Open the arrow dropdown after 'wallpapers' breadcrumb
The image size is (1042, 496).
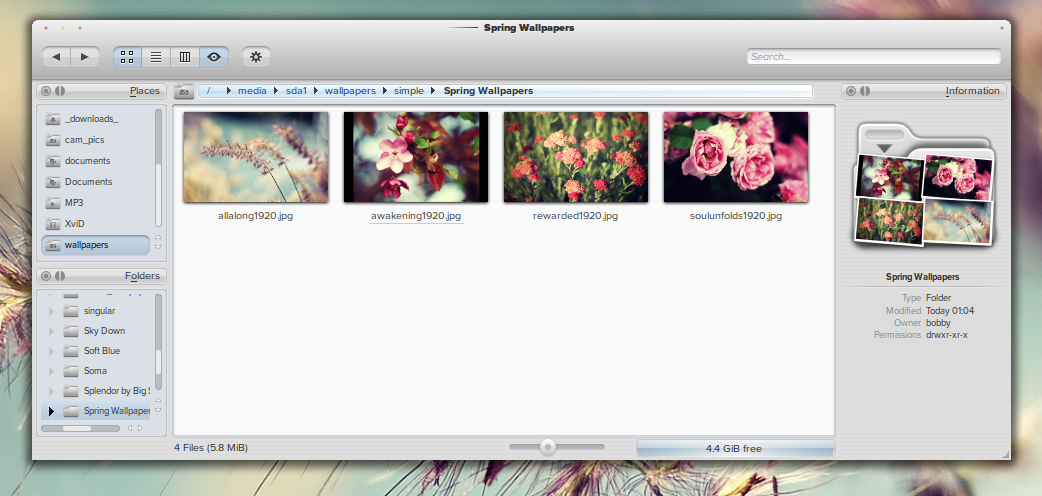click(385, 91)
